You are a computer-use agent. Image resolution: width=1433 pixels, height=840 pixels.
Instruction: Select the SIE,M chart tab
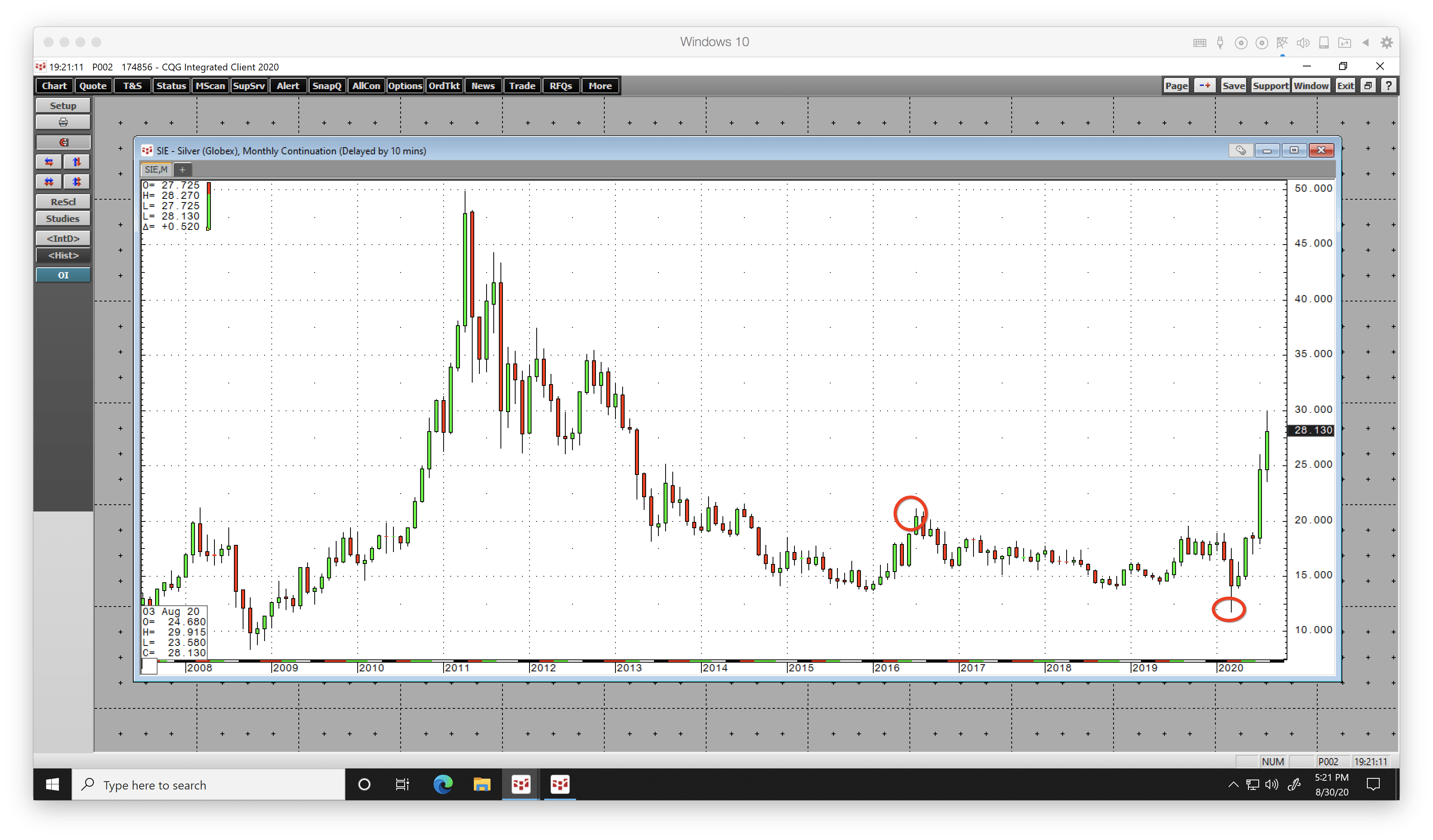[156, 169]
